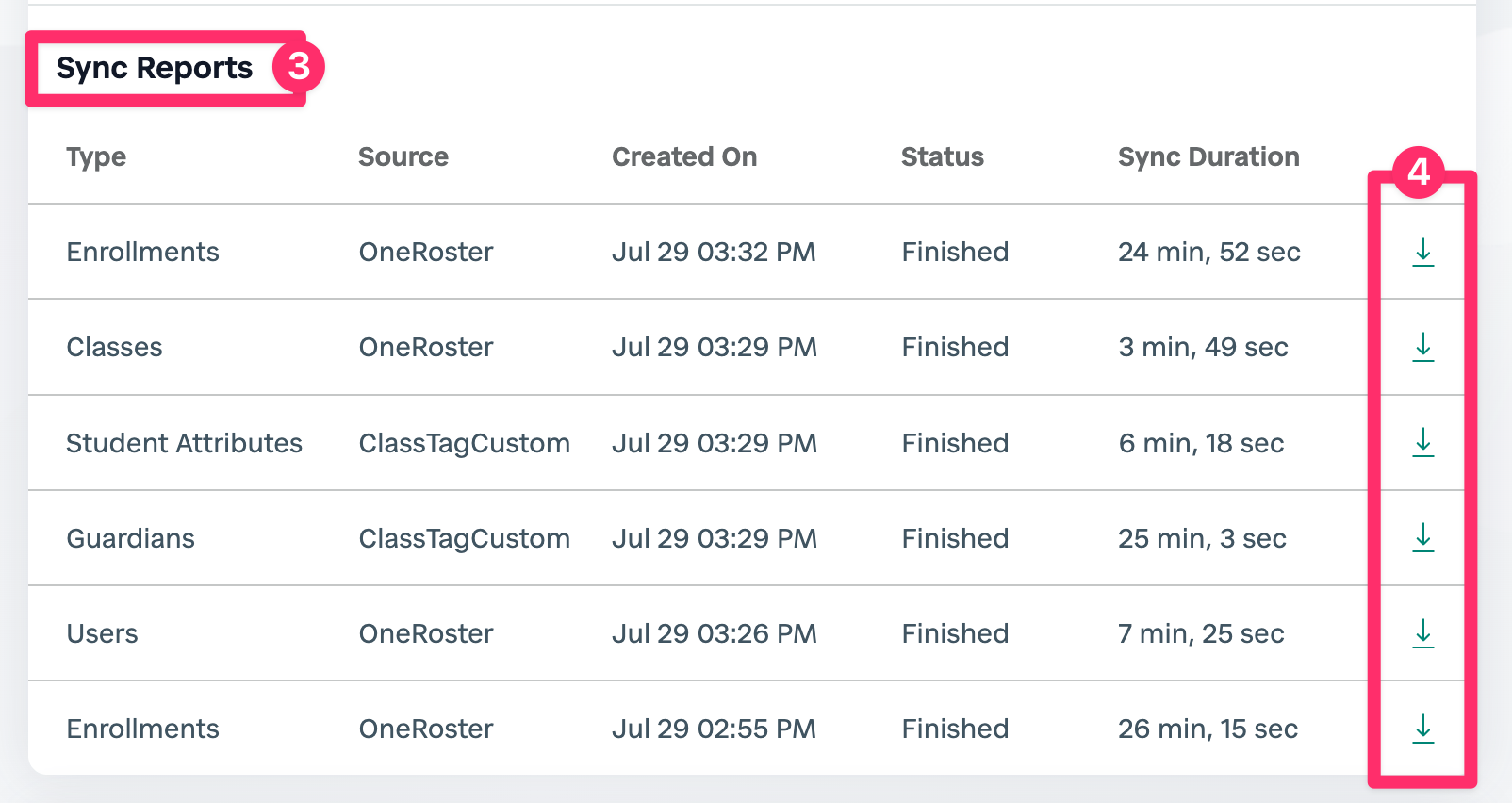Click the Sync Duration column header
This screenshot has width=1512, height=803.
pyautogui.click(x=1208, y=157)
